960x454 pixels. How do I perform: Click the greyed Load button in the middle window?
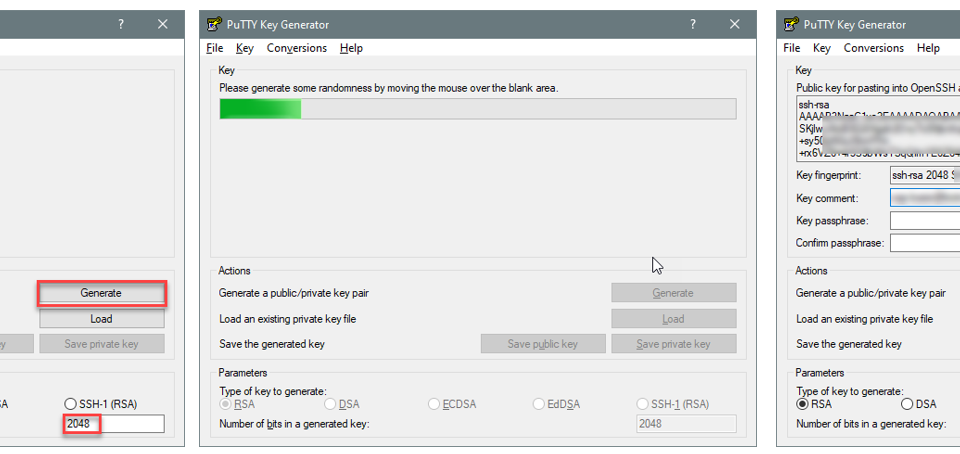(x=673, y=319)
